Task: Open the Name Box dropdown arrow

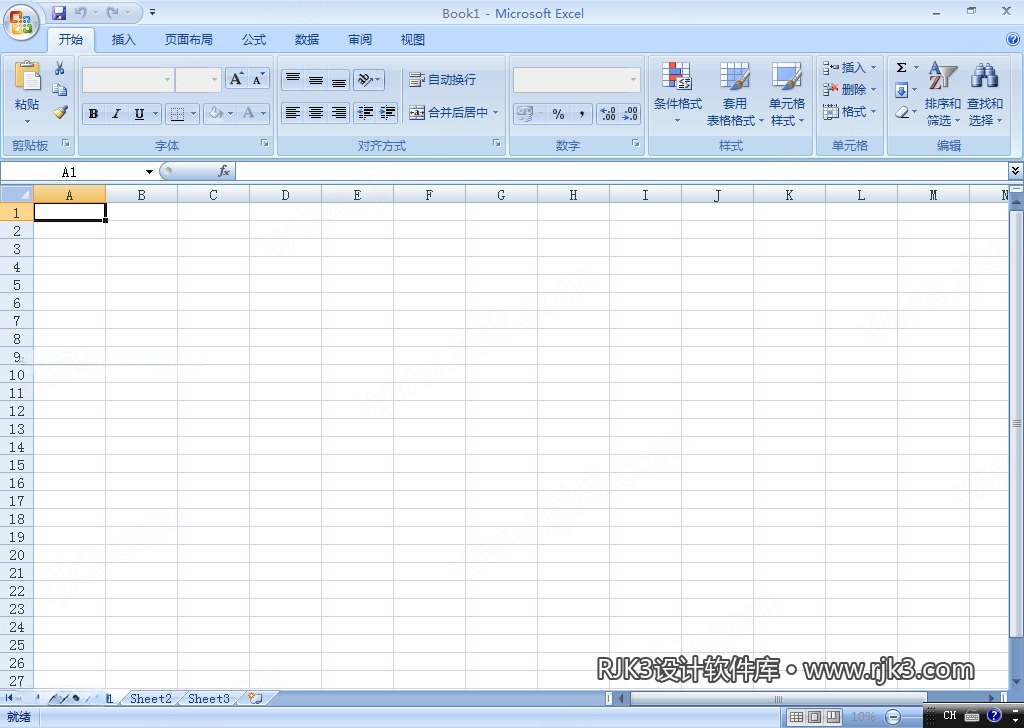Action: (150, 172)
